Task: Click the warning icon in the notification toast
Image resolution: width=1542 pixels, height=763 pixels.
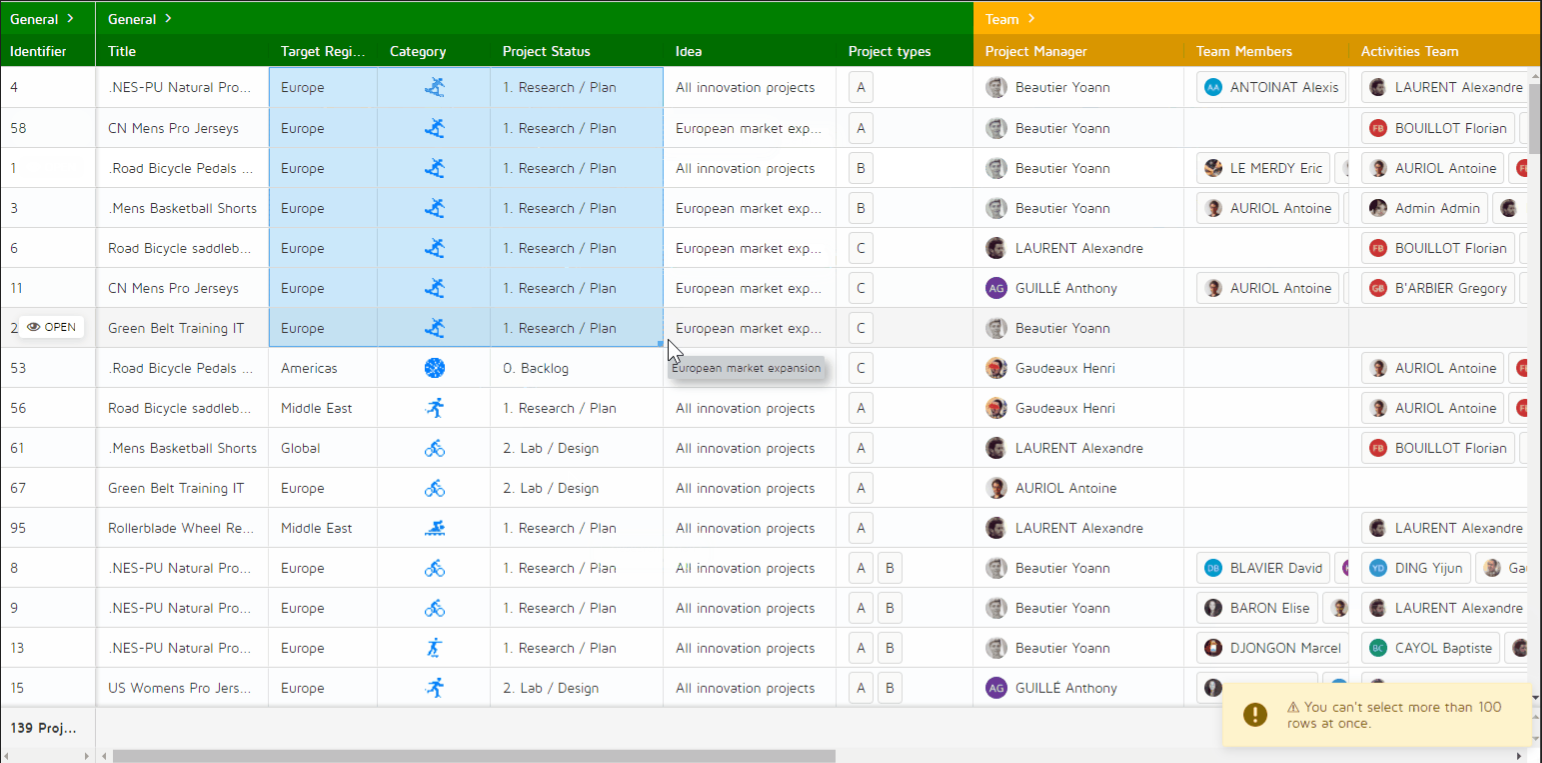Action: coord(1255,714)
